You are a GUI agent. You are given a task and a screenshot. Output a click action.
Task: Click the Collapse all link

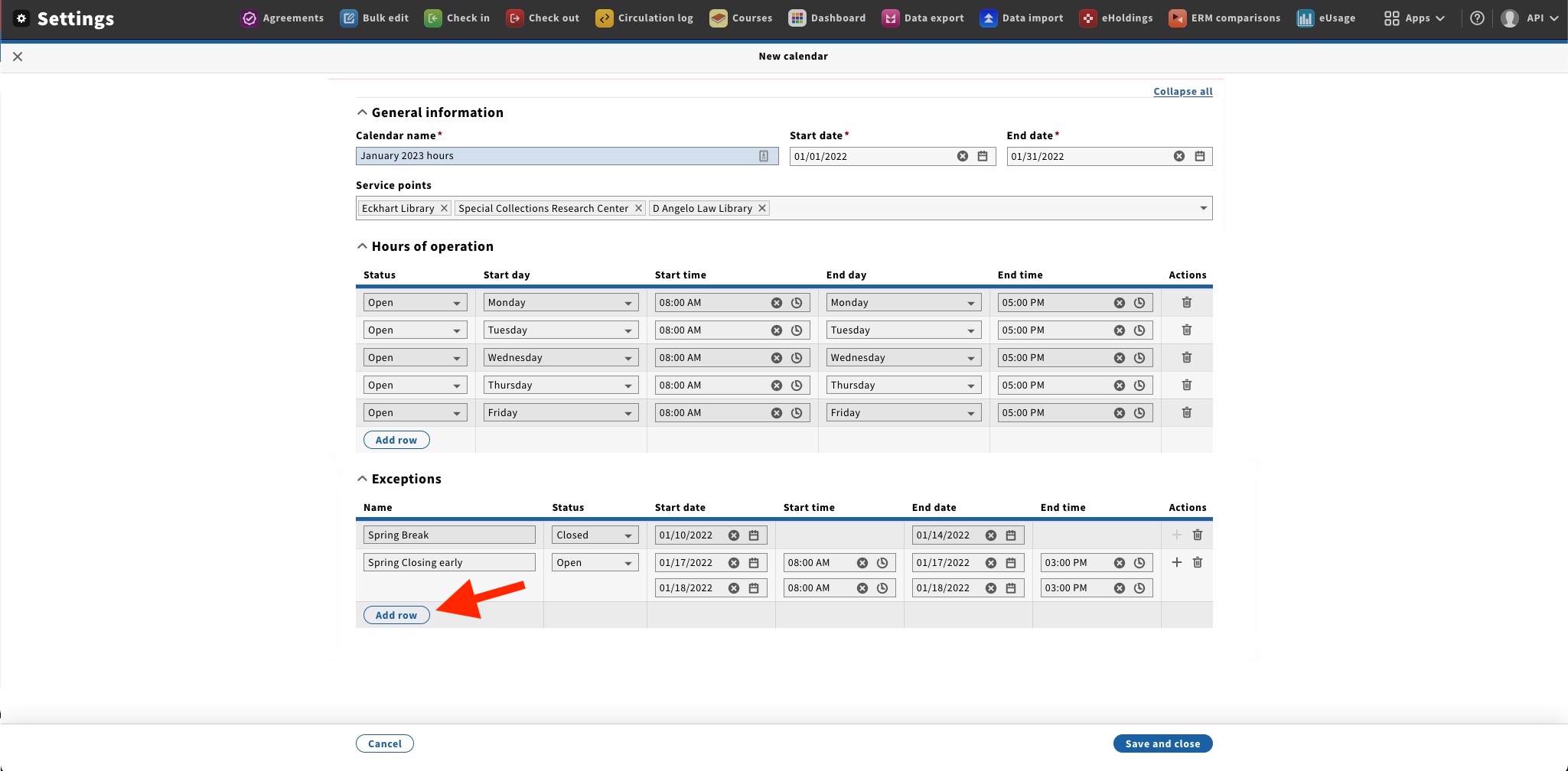(1183, 91)
